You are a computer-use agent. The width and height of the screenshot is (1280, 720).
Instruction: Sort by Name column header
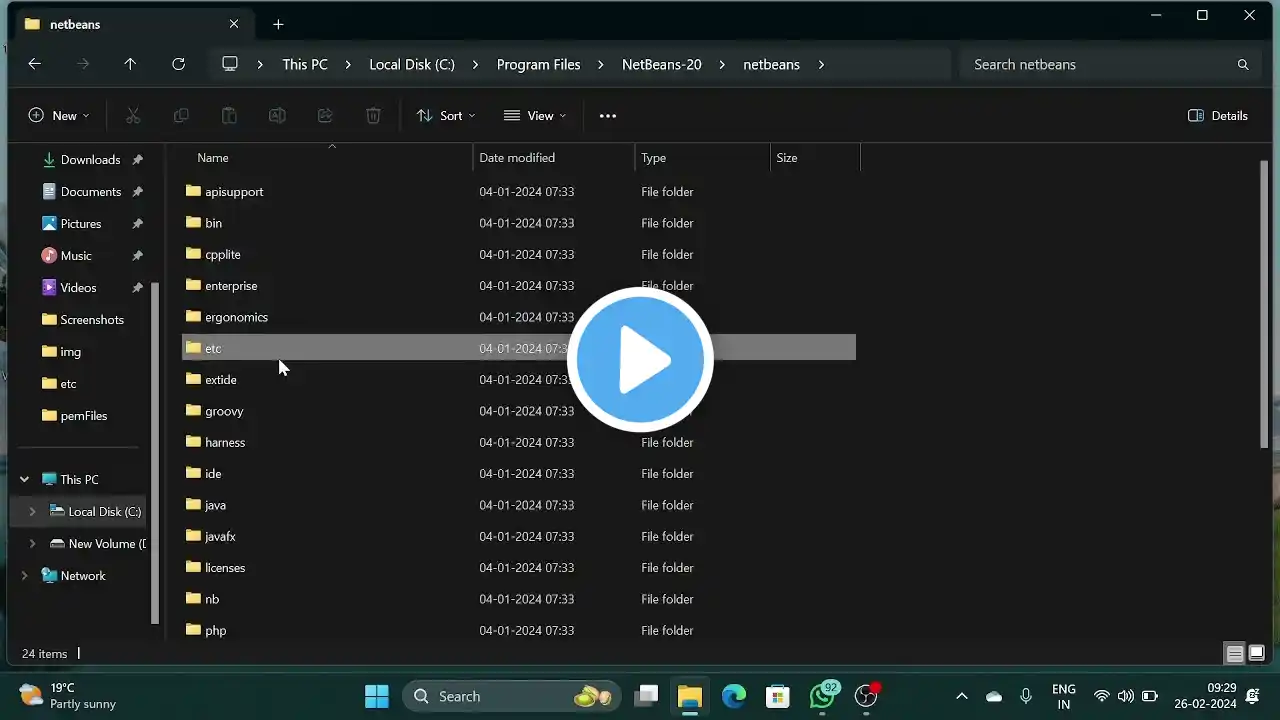coord(213,158)
